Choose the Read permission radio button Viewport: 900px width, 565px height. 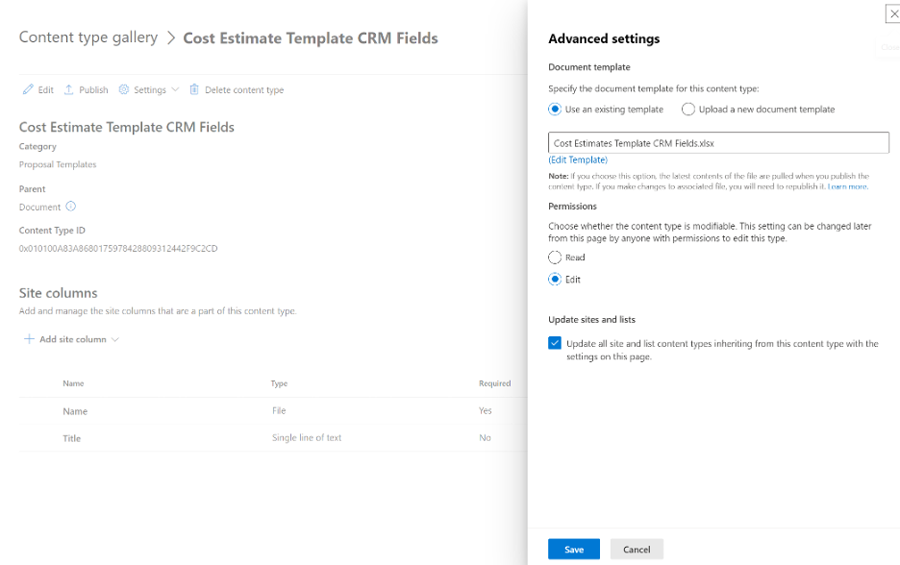coord(554,257)
